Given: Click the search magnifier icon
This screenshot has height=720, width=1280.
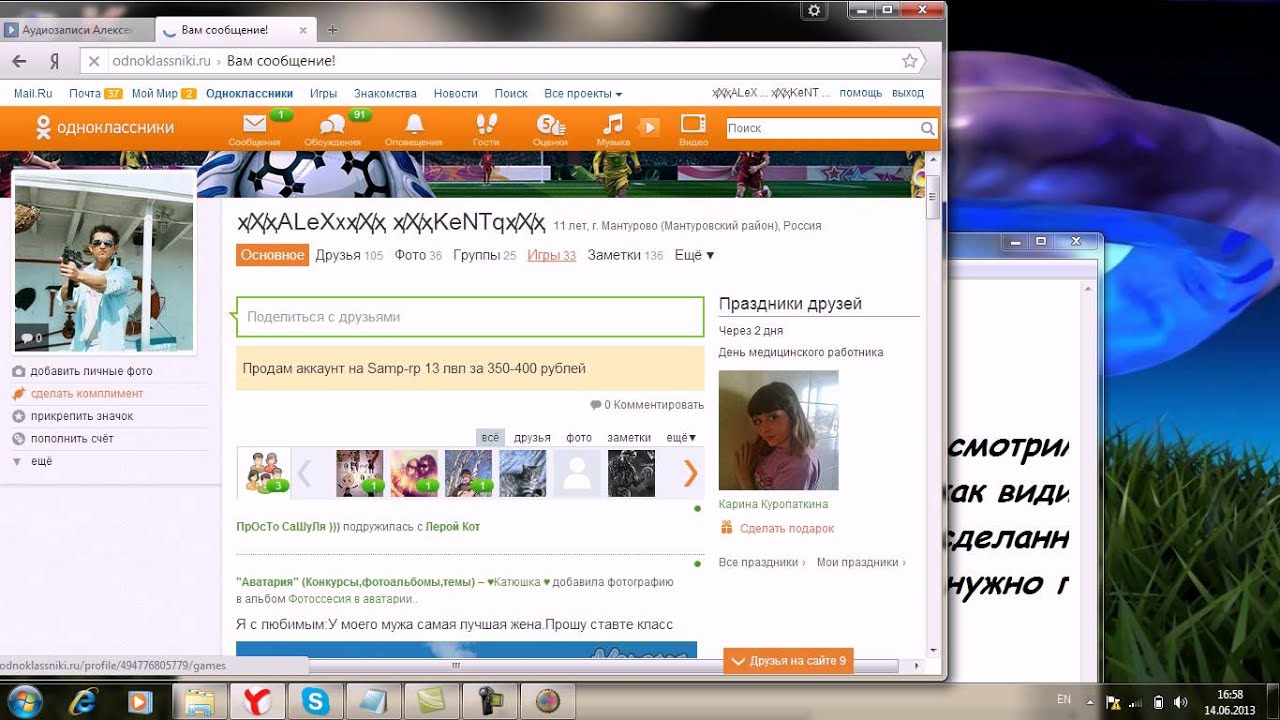Looking at the screenshot, I should (927, 128).
